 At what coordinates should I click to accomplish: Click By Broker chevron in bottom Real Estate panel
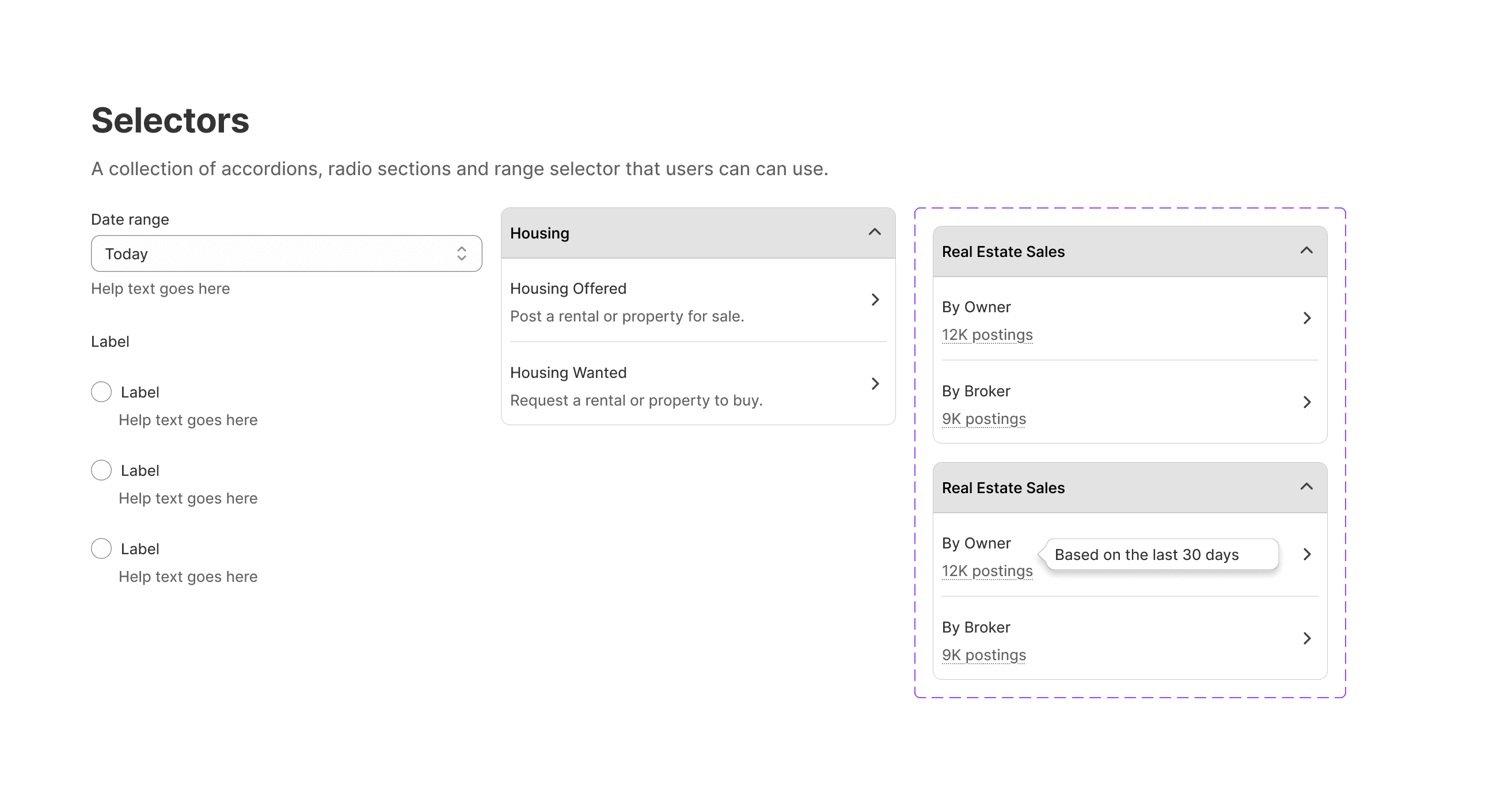1306,638
